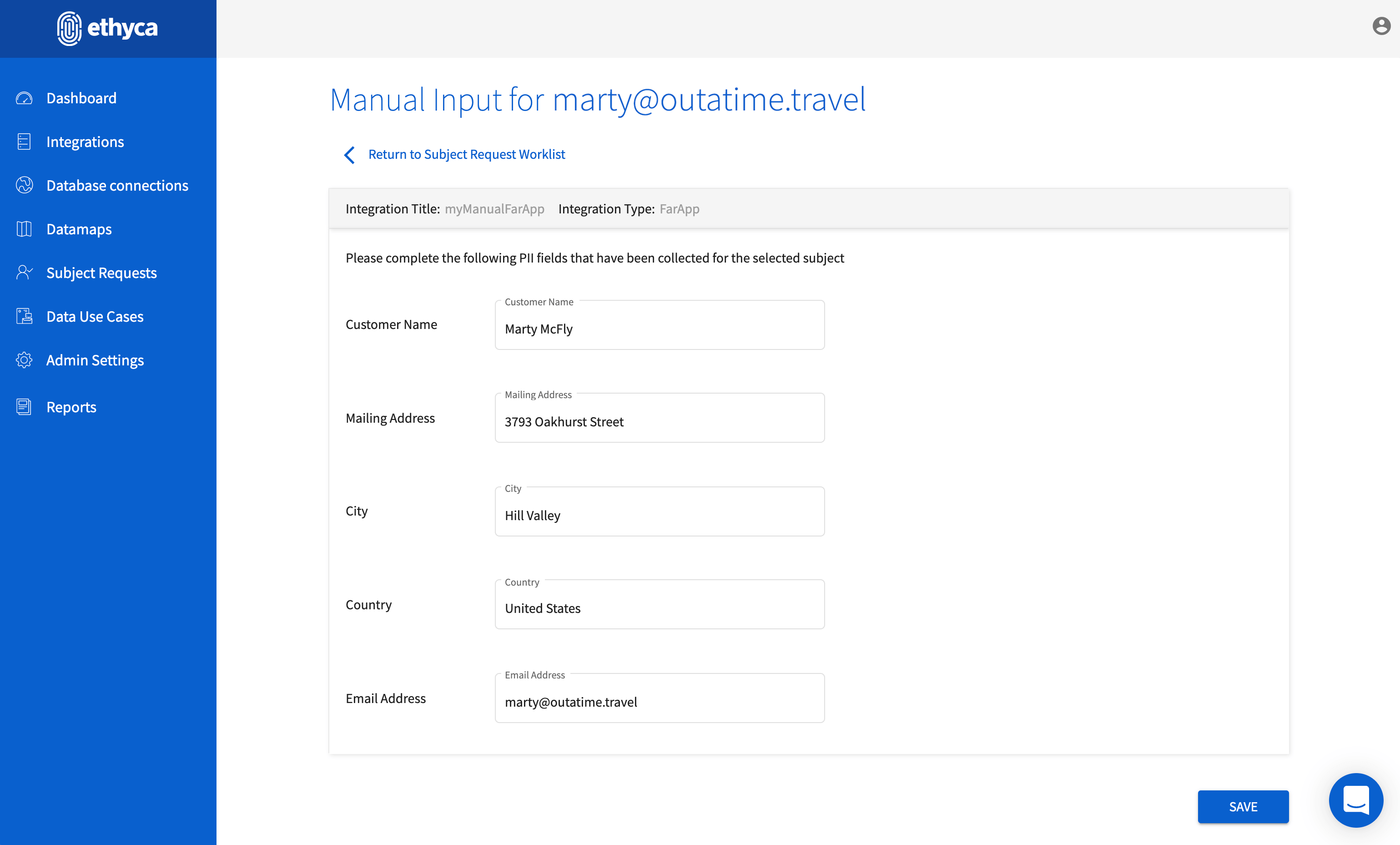Click the page heading Manual Input for marty@outatime.travel
Image resolution: width=1400 pixels, height=845 pixels.
point(598,100)
